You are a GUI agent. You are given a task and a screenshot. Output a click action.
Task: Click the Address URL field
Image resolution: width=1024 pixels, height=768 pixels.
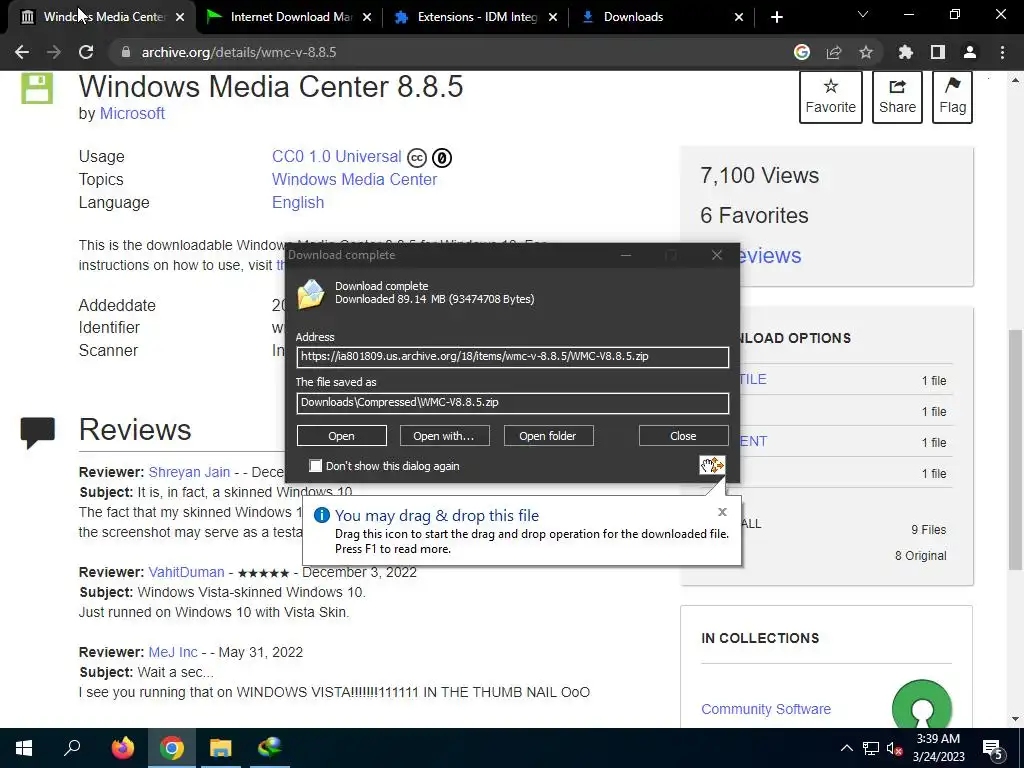513,357
